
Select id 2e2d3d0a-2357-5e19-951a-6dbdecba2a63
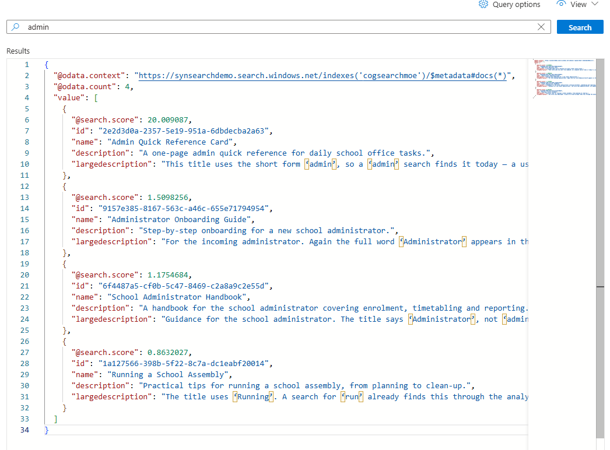point(183,131)
